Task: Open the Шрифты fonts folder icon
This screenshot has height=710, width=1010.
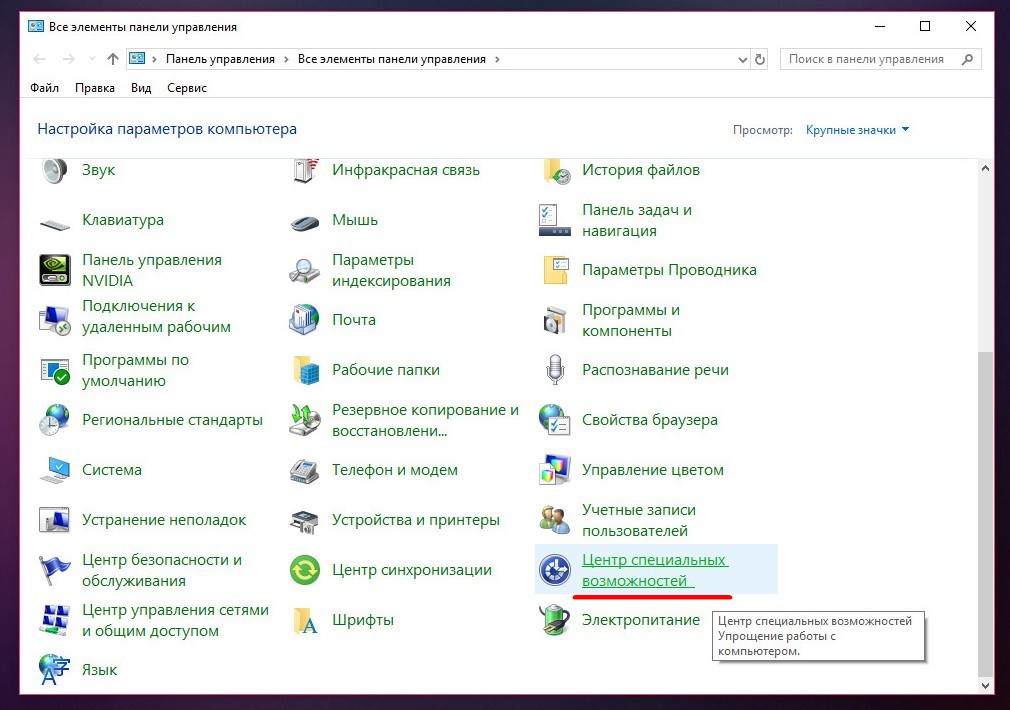Action: pos(304,620)
